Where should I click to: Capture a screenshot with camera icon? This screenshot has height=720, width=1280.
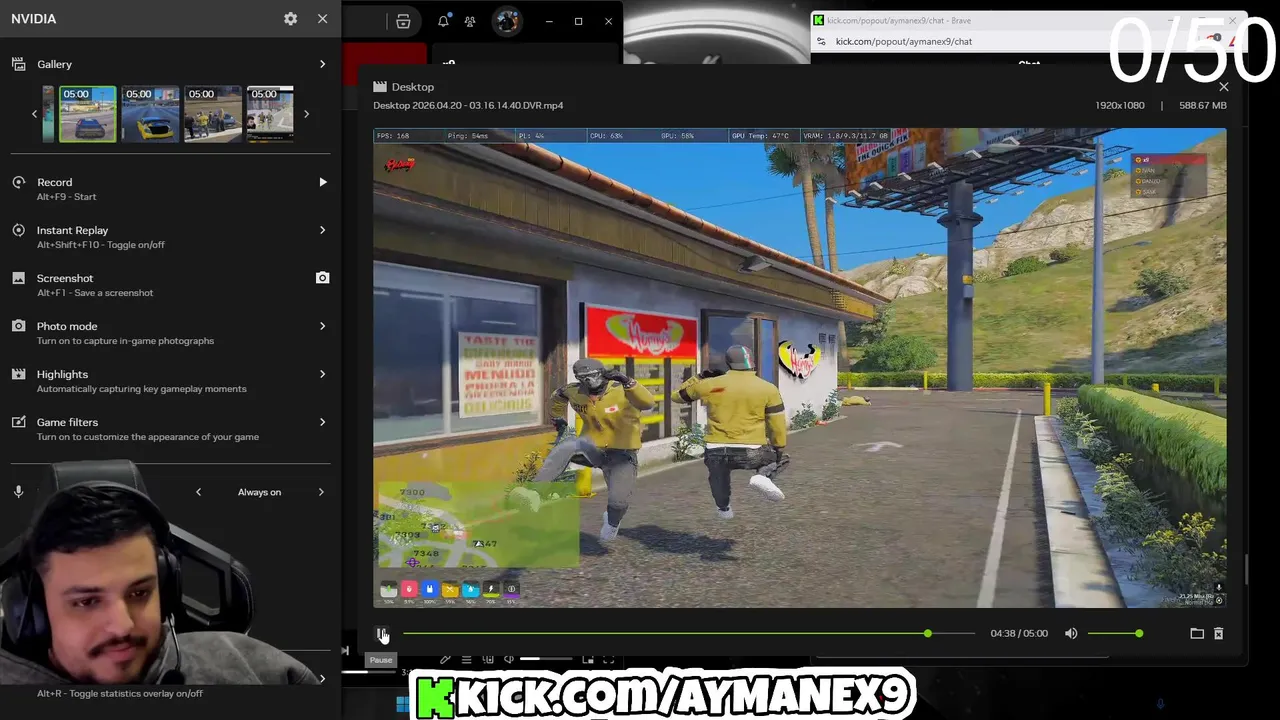click(322, 278)
